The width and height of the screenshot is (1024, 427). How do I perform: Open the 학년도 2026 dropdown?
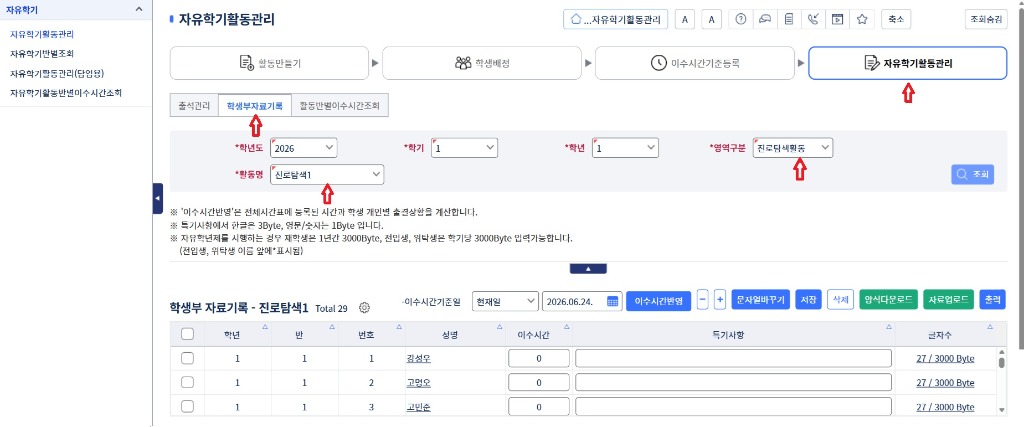pyautogui.click(x=304, y=148)
